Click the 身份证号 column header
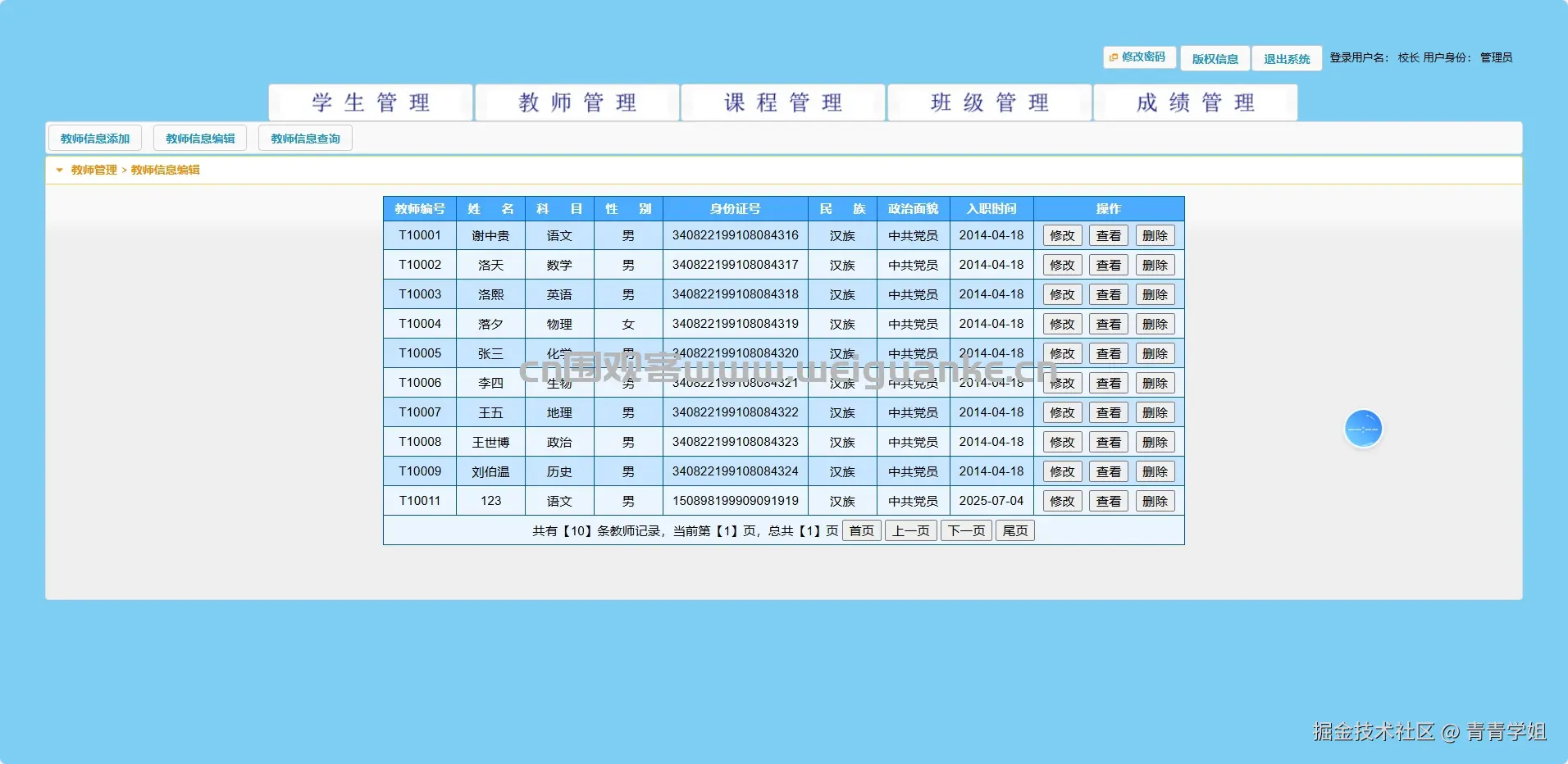 (x=736, y=209)
